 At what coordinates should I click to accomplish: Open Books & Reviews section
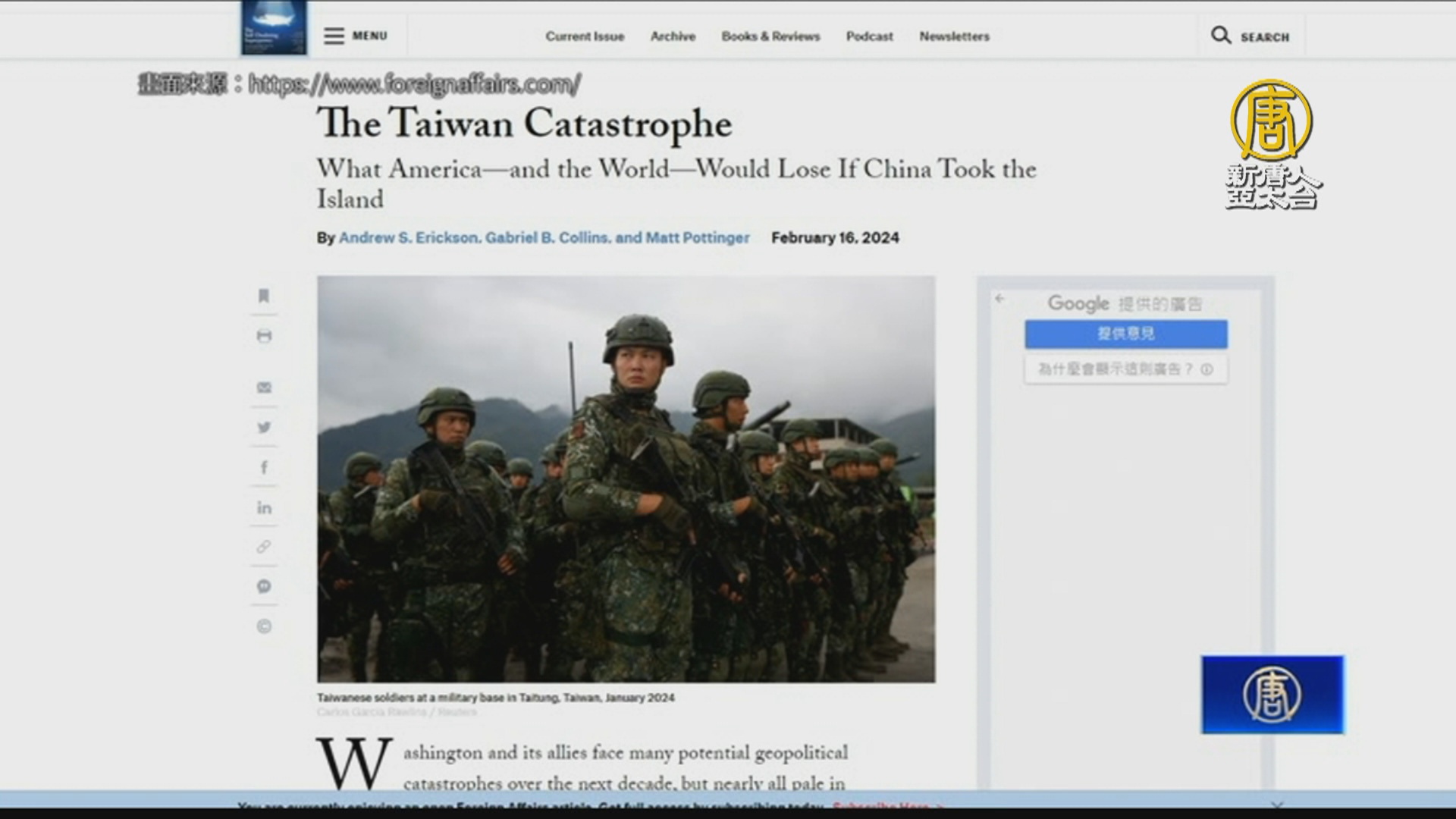point(770,36)
